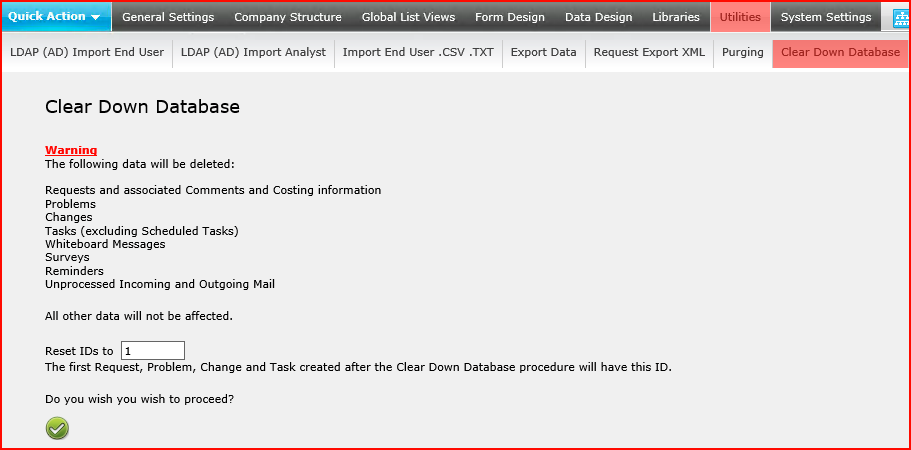
Task: Open General Settings menu
Action: pyautogui.click(x=168, y=17)
